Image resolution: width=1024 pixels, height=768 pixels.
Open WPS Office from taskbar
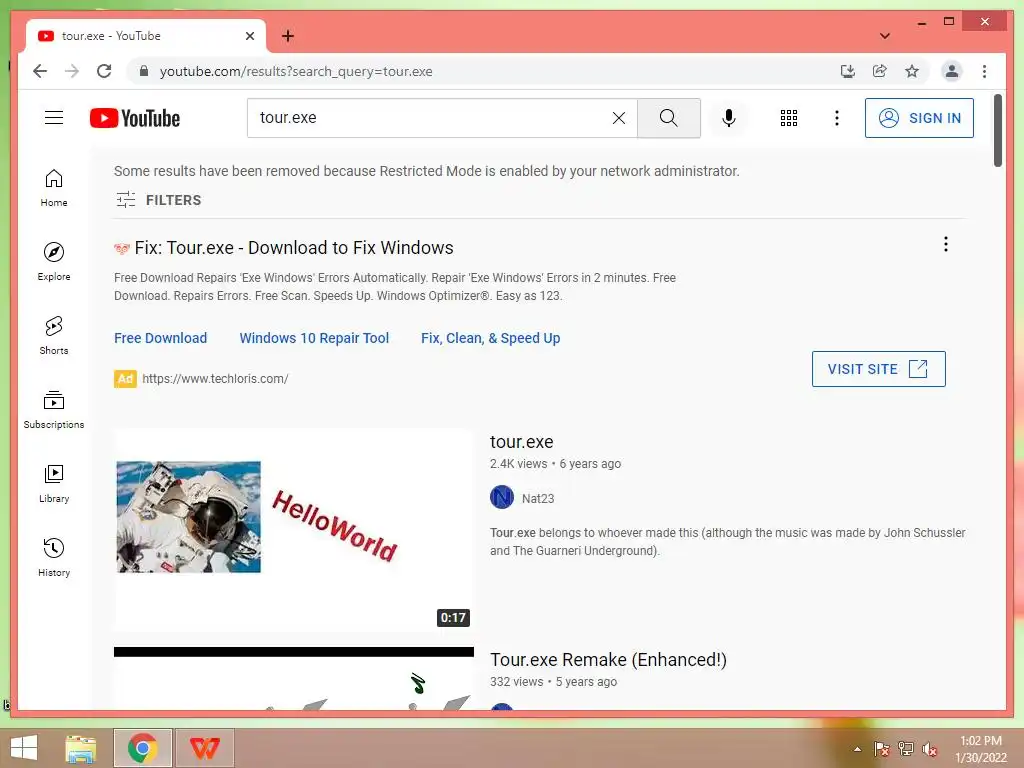[x=204, y=748]
